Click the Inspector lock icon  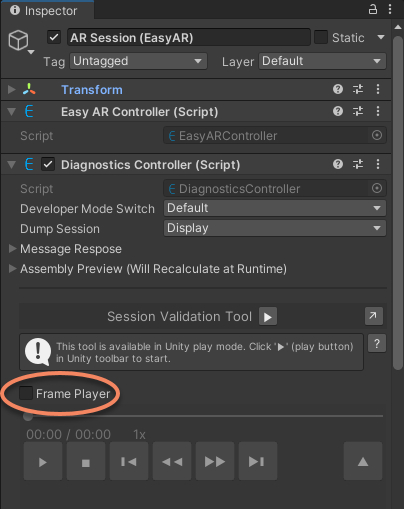(373, 9)
